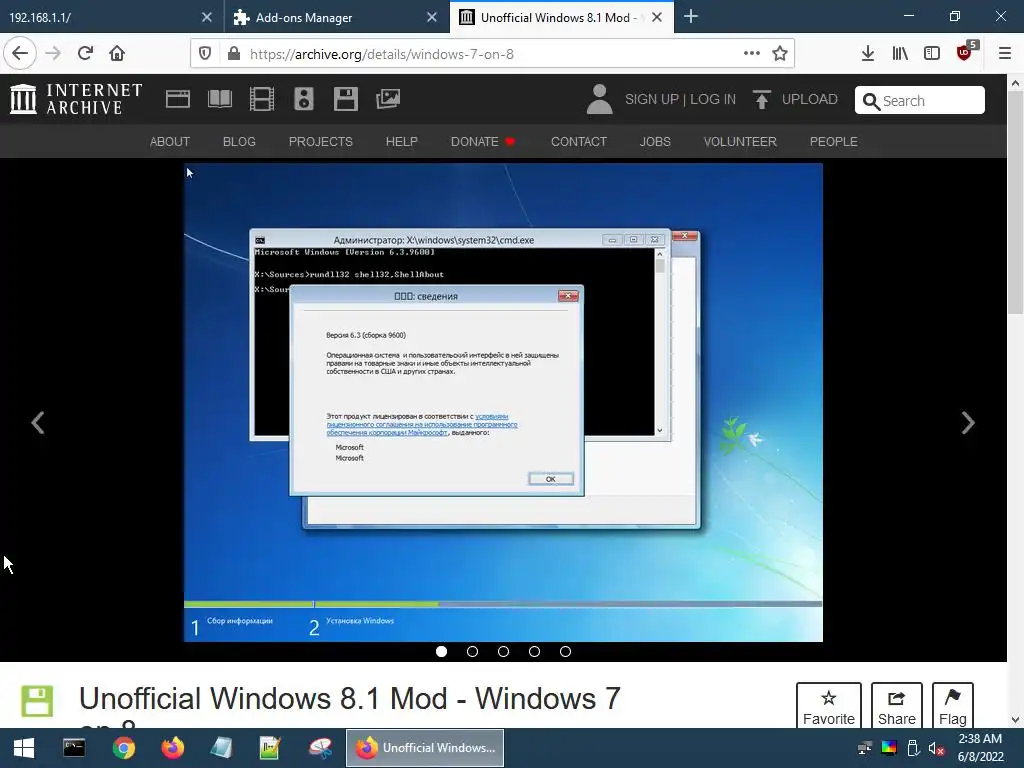
Task: Open the Texts book icon
Action: point(220,99)
